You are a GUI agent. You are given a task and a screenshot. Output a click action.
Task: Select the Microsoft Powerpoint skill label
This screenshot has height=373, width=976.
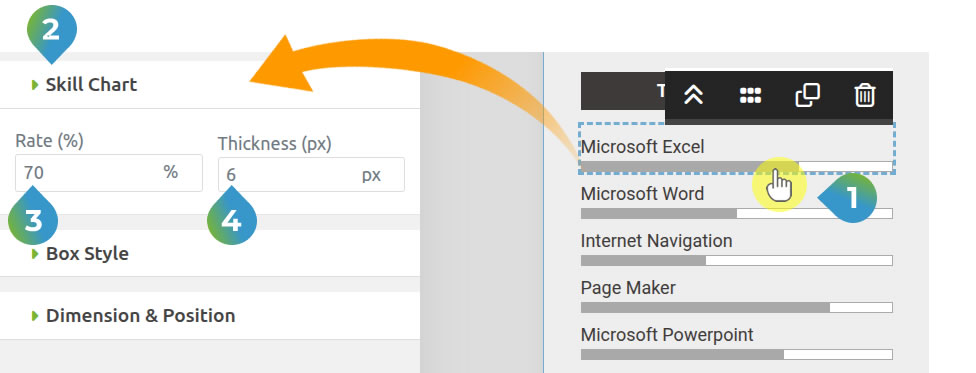point(667,334)
